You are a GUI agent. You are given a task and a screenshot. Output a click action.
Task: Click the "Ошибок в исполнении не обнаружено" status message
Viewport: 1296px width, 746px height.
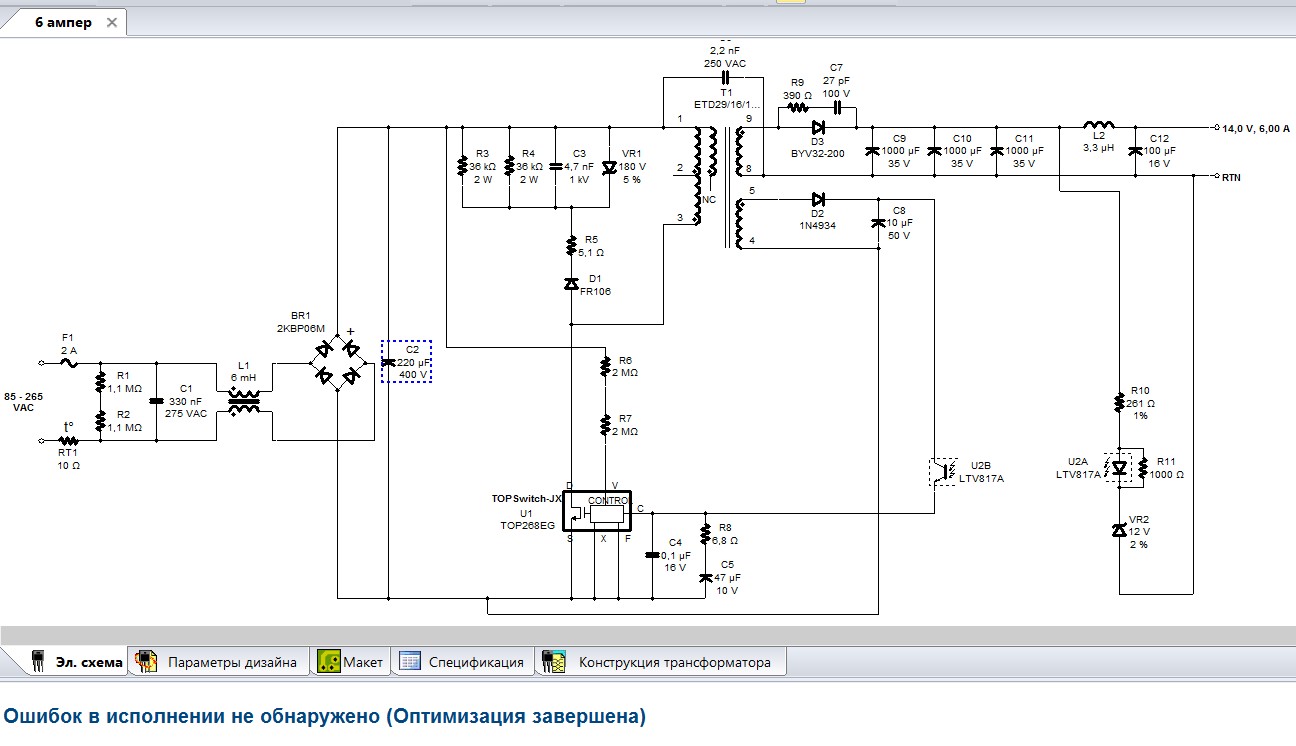pyautogui.click(x=325, y=717)
